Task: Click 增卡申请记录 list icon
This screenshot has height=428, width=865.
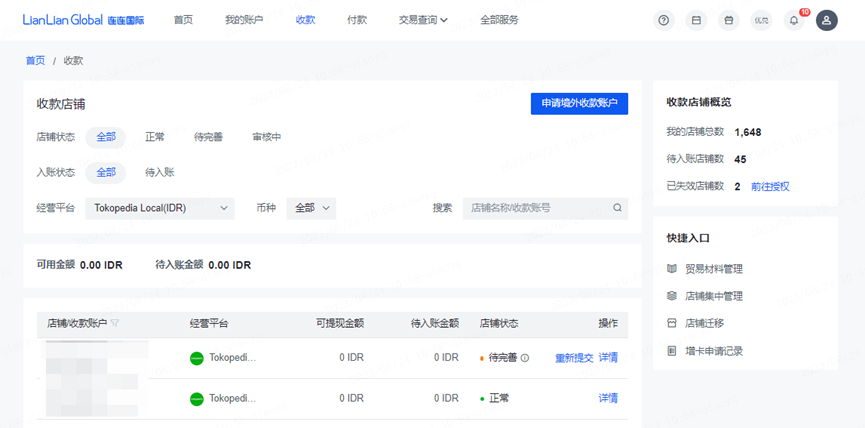Action: (x=671, y=351)
